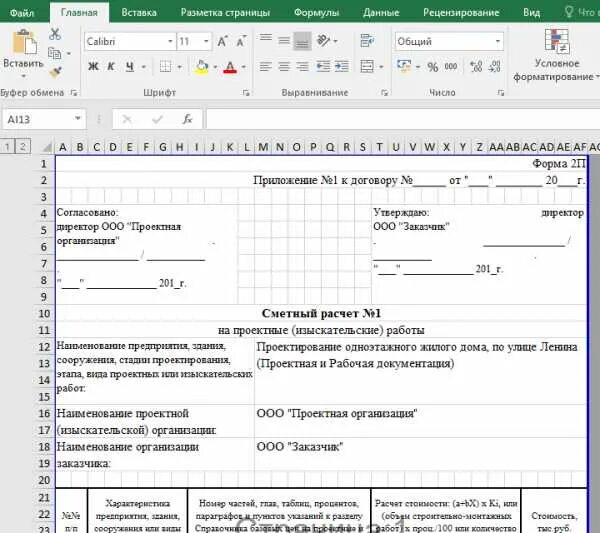Apply thousands separator (000) format
Viewport: 600px width, 533px height.
click(x=451, y=67)
